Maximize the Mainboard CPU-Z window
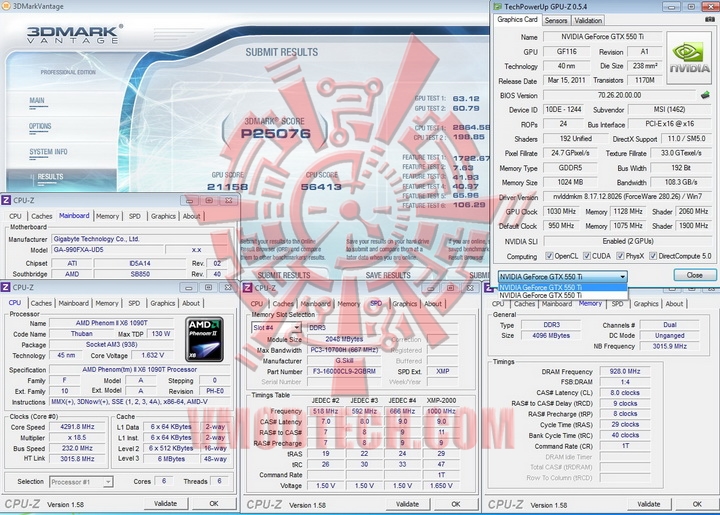The height and width of the screenshot is (515, 720). 209,201
